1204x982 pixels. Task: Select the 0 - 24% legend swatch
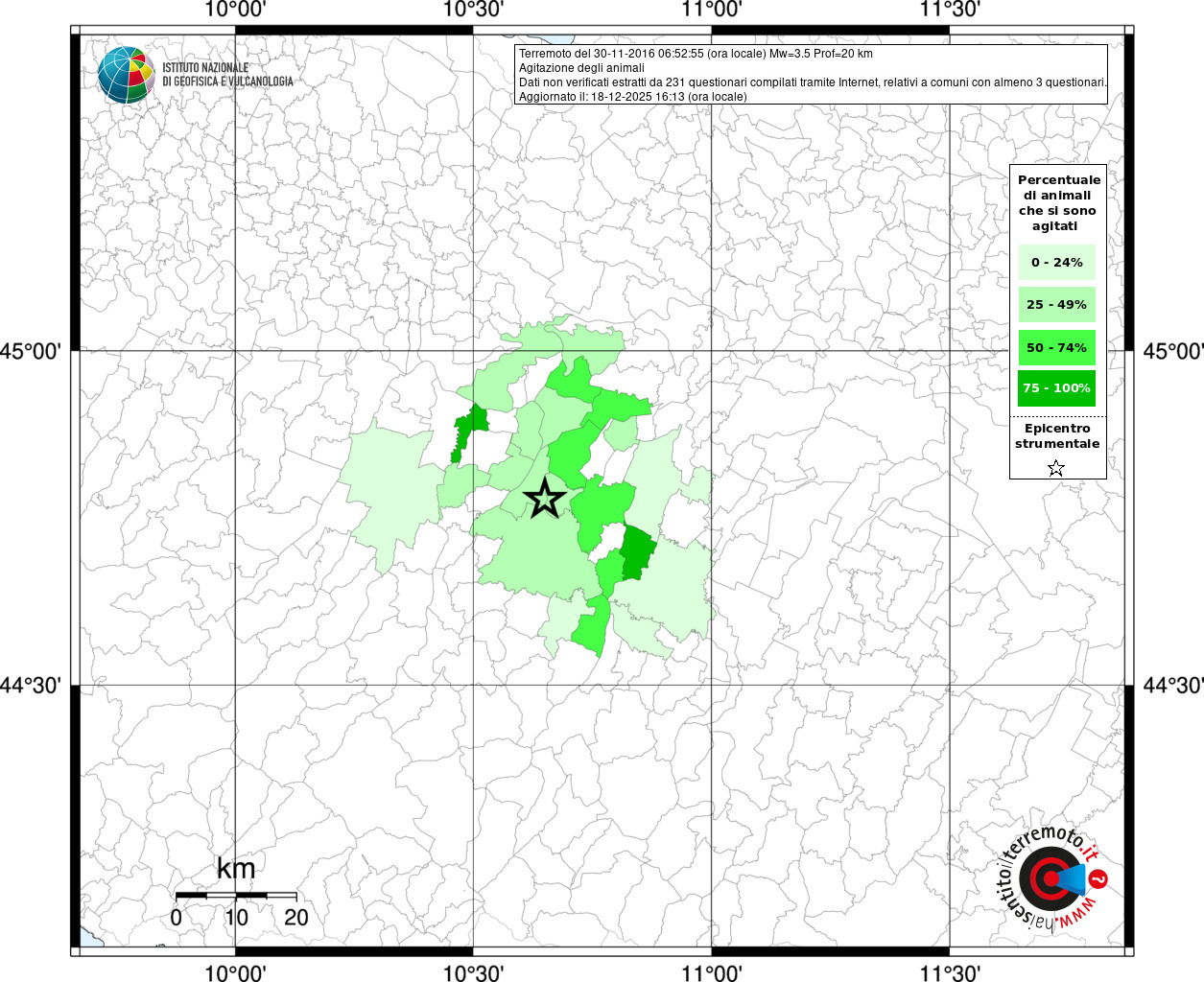[1057, 262]
